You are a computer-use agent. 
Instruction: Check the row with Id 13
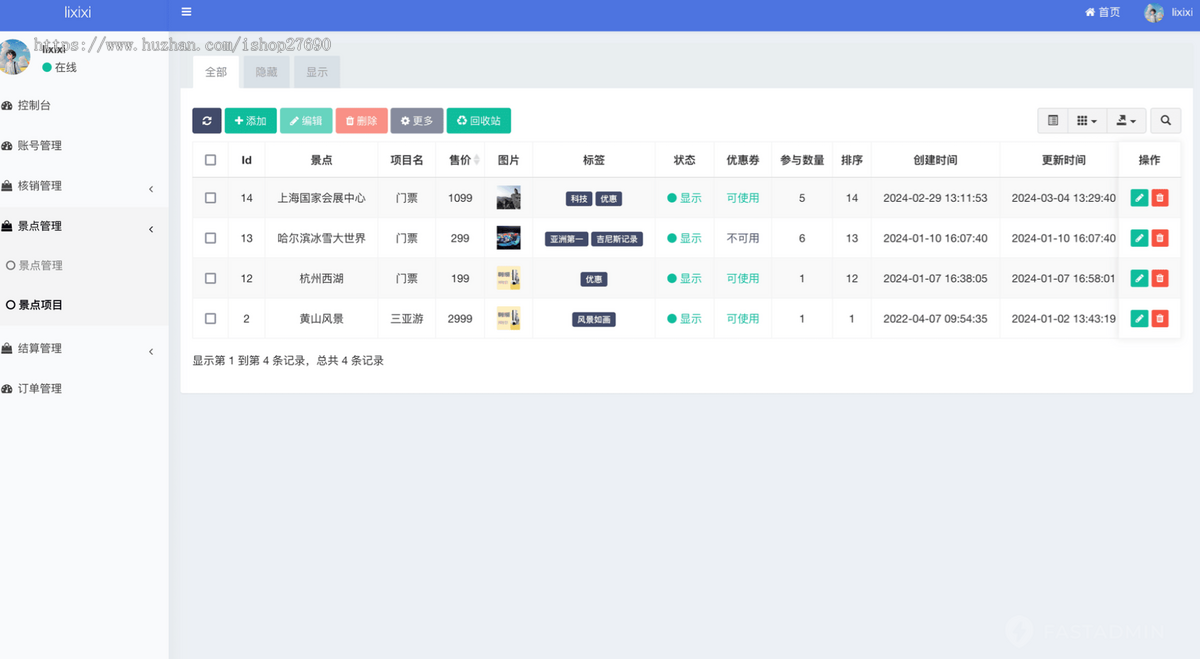coord(210,238)
